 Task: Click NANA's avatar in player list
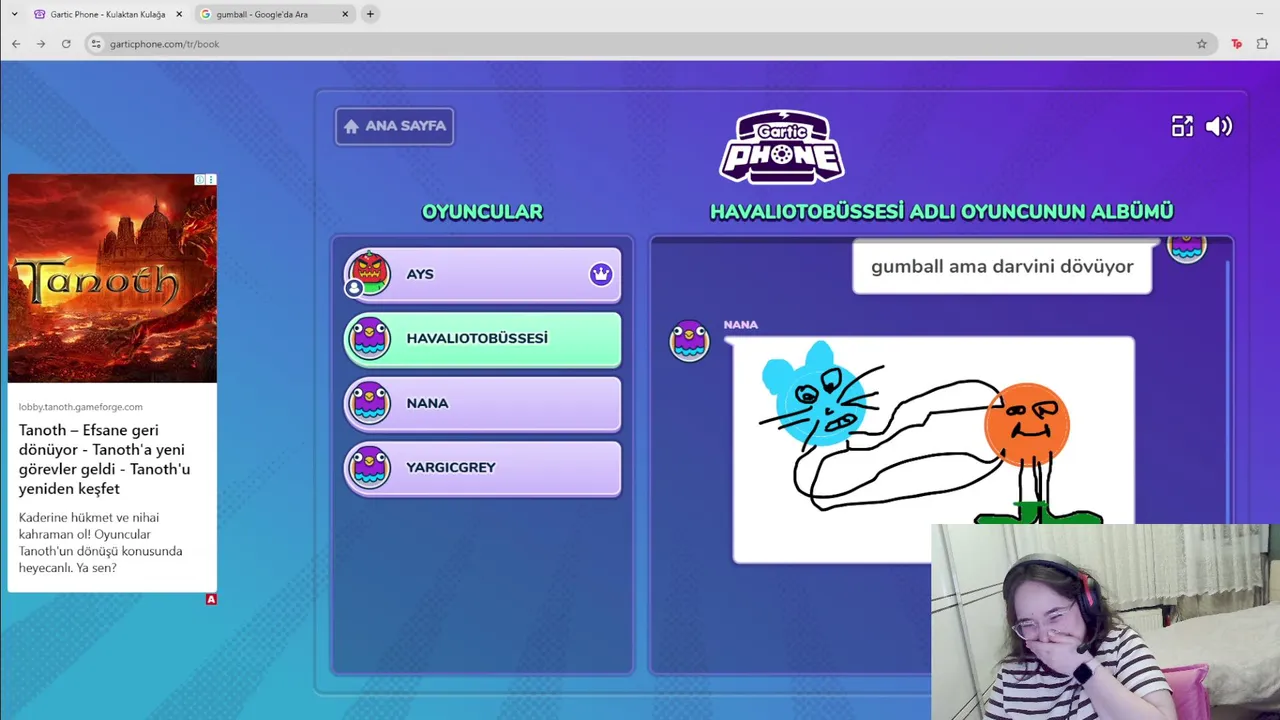pos(369,403)
